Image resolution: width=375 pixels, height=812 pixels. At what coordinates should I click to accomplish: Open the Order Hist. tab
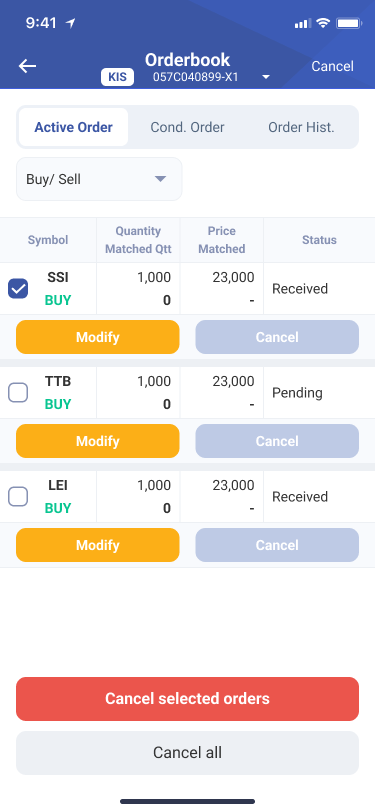tap(301, 127)
